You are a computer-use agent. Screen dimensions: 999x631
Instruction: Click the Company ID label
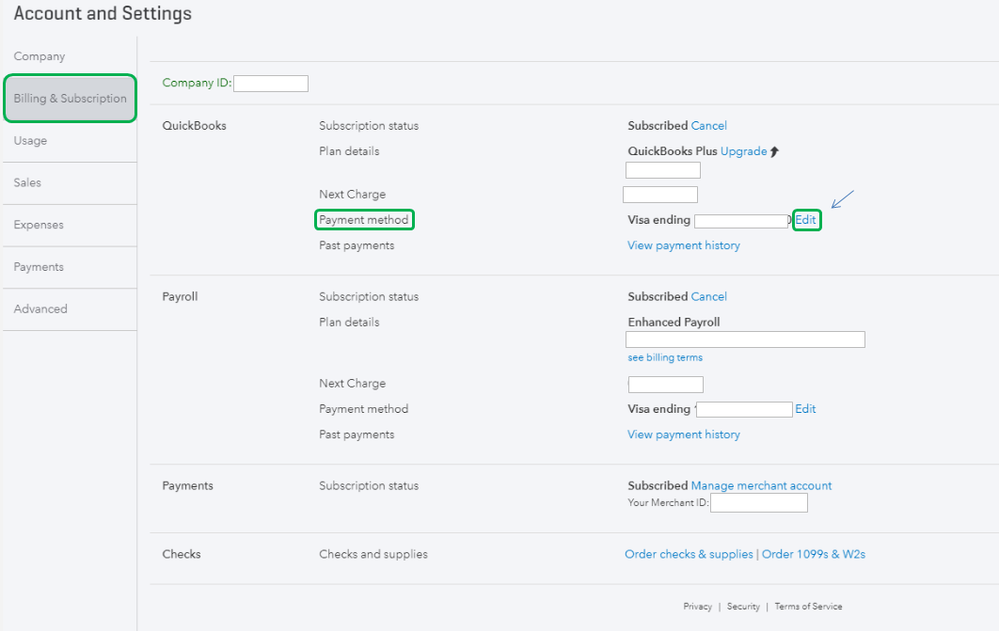point(197,83)
